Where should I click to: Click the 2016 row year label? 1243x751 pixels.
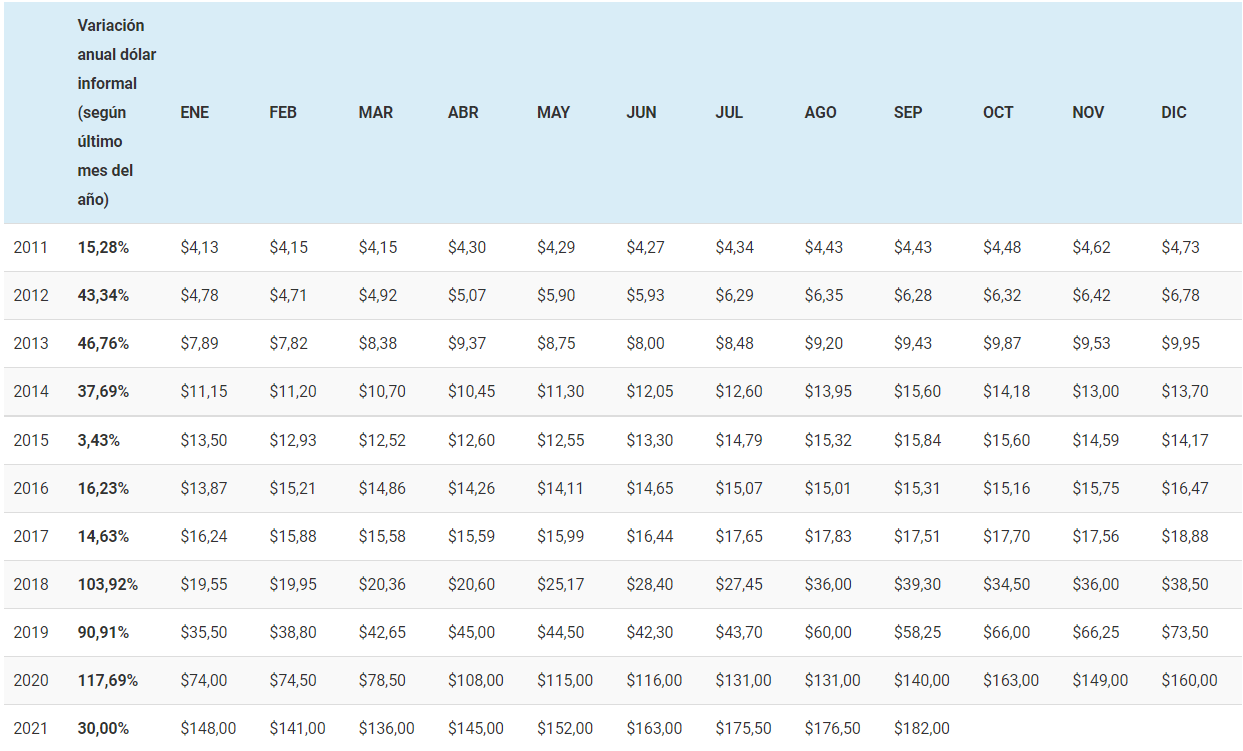pos(30,488)
